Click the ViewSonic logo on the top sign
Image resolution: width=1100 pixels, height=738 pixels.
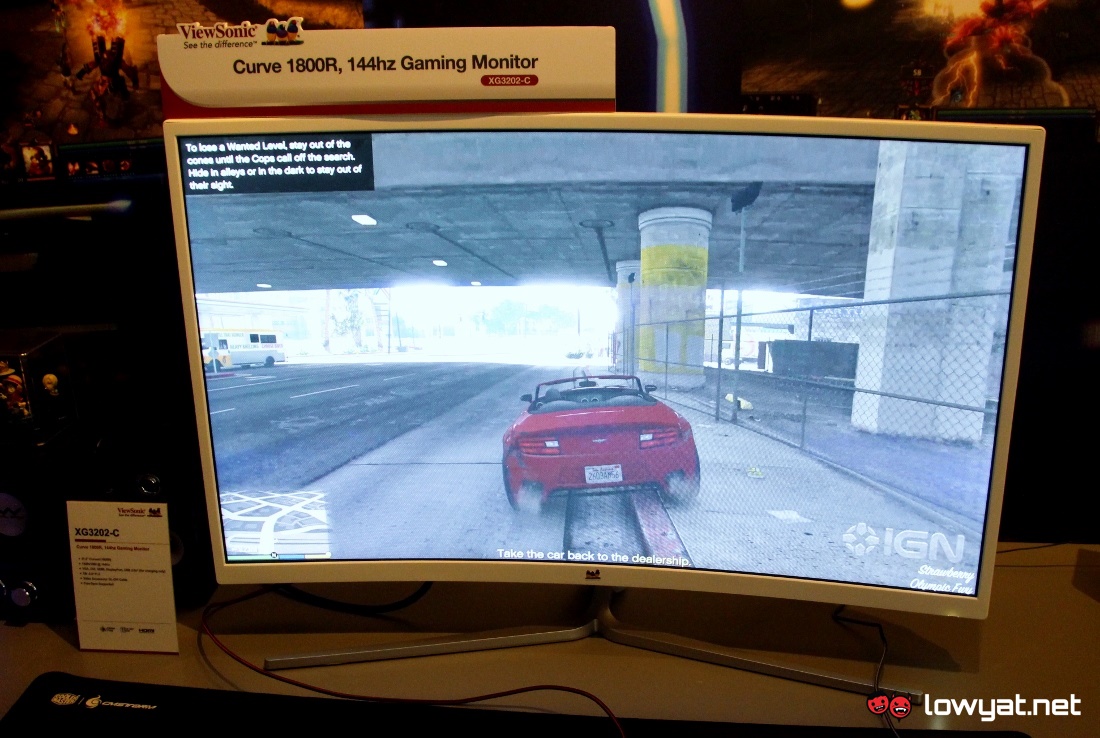[241, 33]
